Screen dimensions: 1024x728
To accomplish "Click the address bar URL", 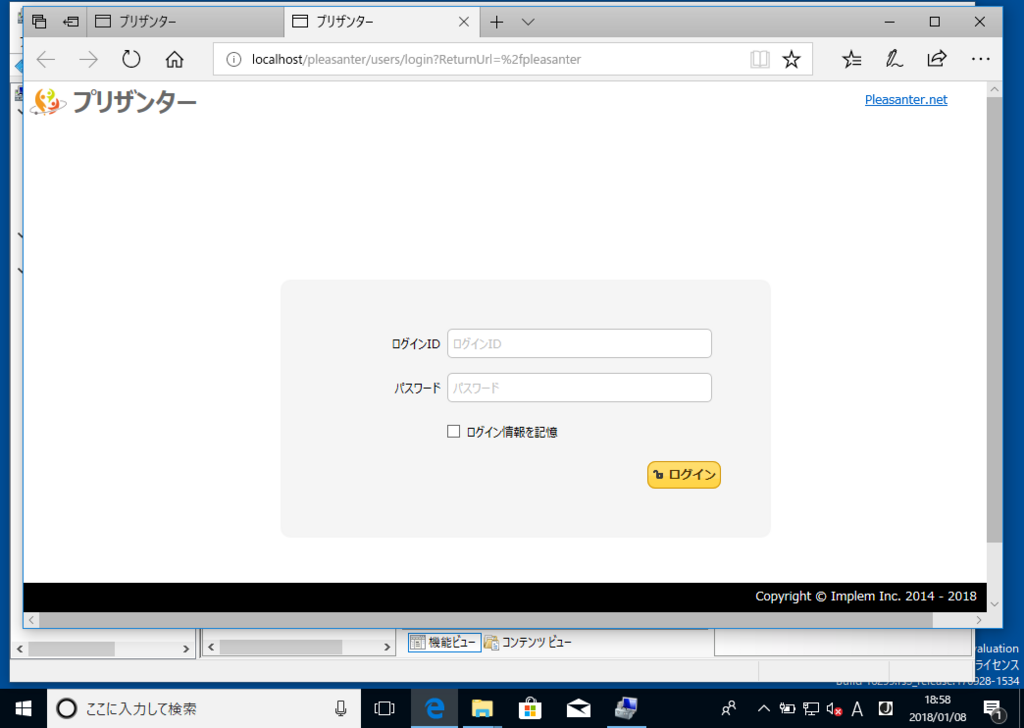I will click(x=416, y=59).
